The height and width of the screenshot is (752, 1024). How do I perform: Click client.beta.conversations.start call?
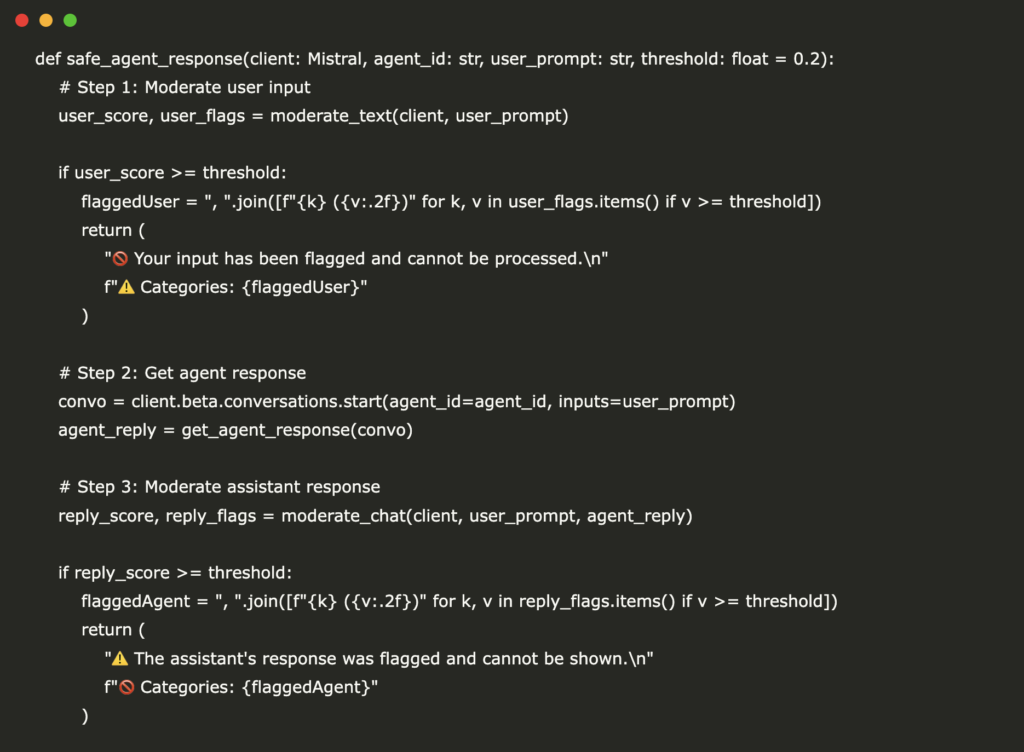pyautogui.click(x=434, y=401)
